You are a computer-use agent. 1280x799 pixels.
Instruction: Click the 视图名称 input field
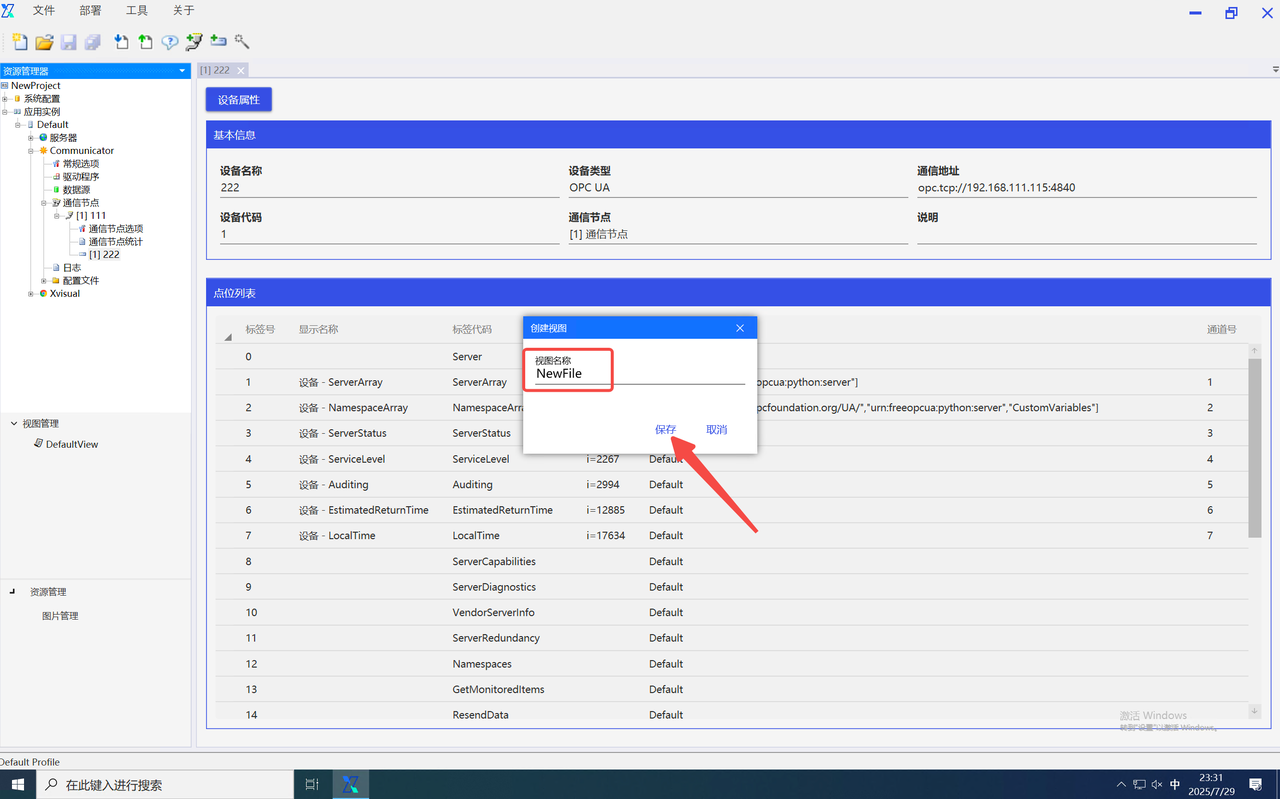pyautogui.click(x=640, y=374)
